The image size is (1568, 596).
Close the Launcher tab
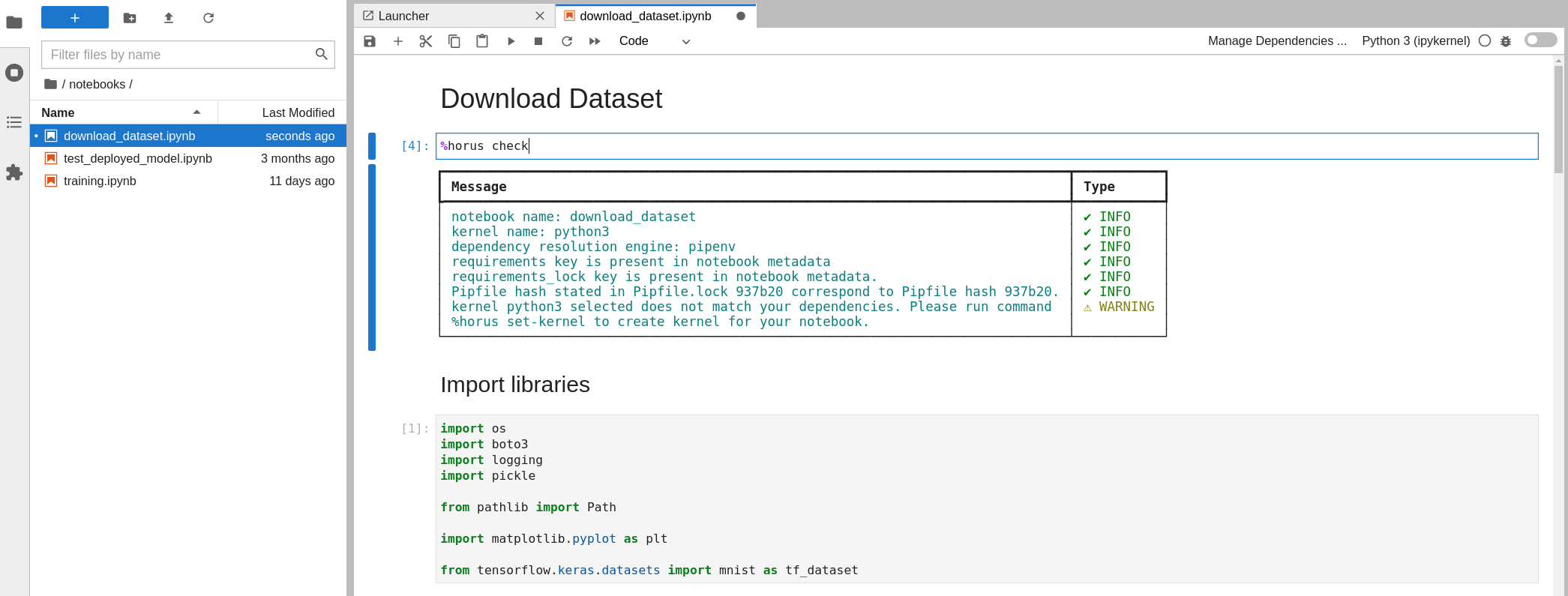(x=540, y=16)
